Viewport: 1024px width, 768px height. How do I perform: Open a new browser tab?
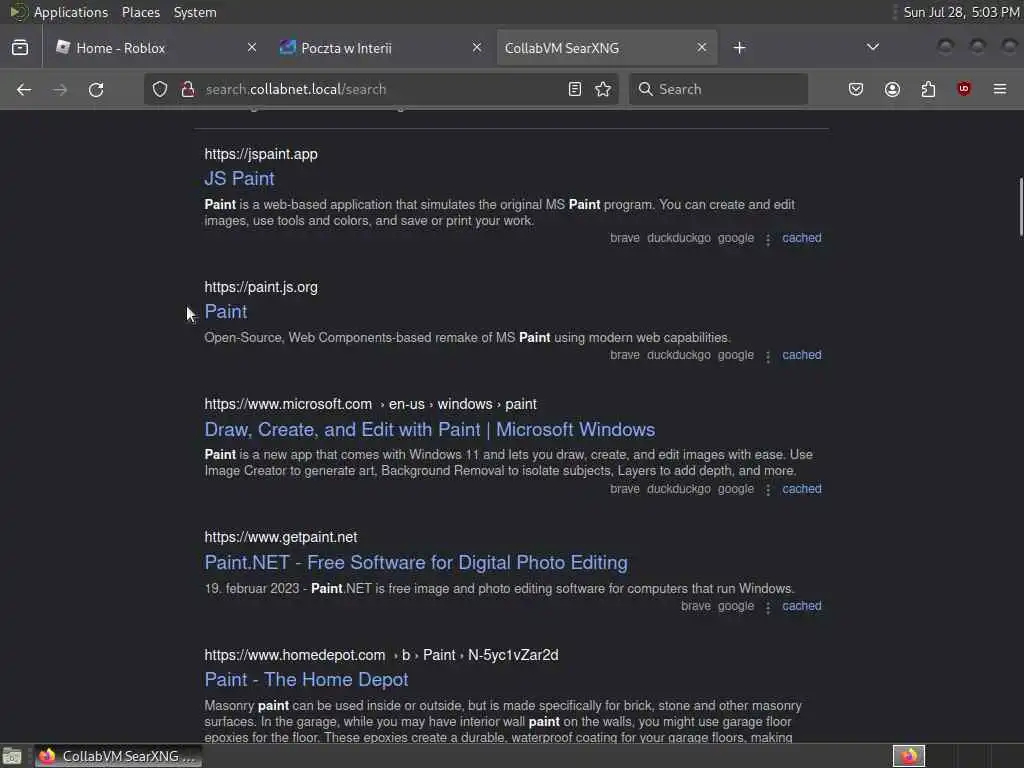pos(739,48)
